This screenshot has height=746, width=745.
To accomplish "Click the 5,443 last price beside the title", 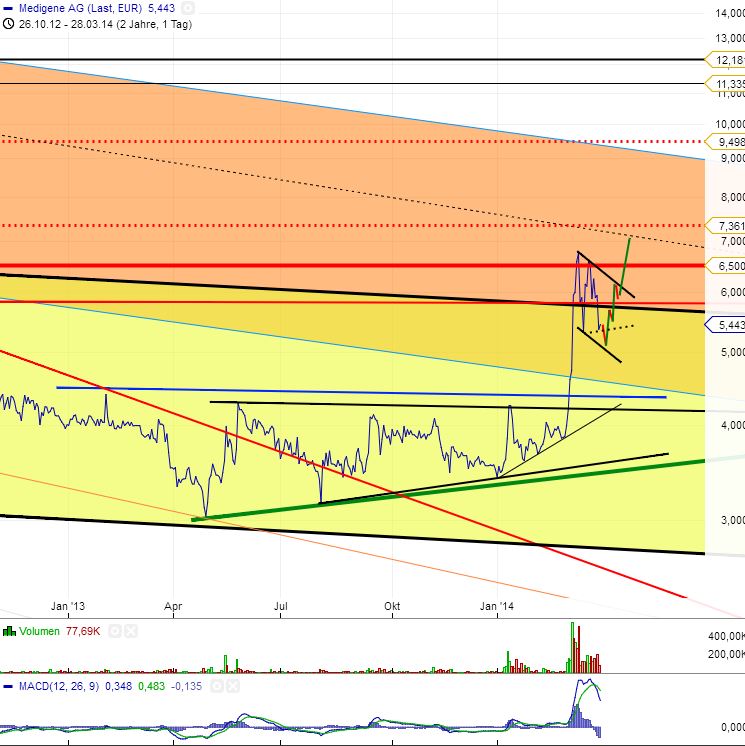I will pos(161,8).
